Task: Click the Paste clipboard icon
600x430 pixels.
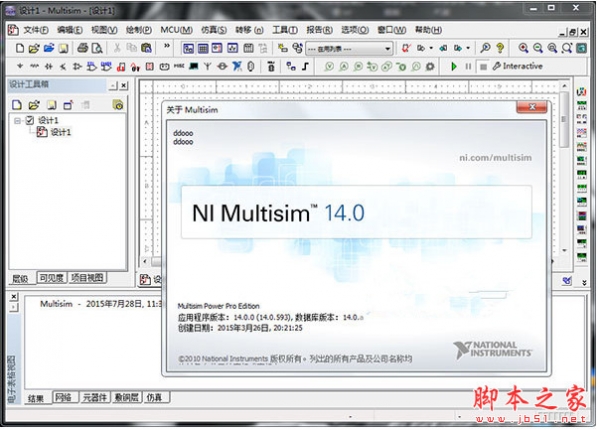Action: tap(146, 48)
